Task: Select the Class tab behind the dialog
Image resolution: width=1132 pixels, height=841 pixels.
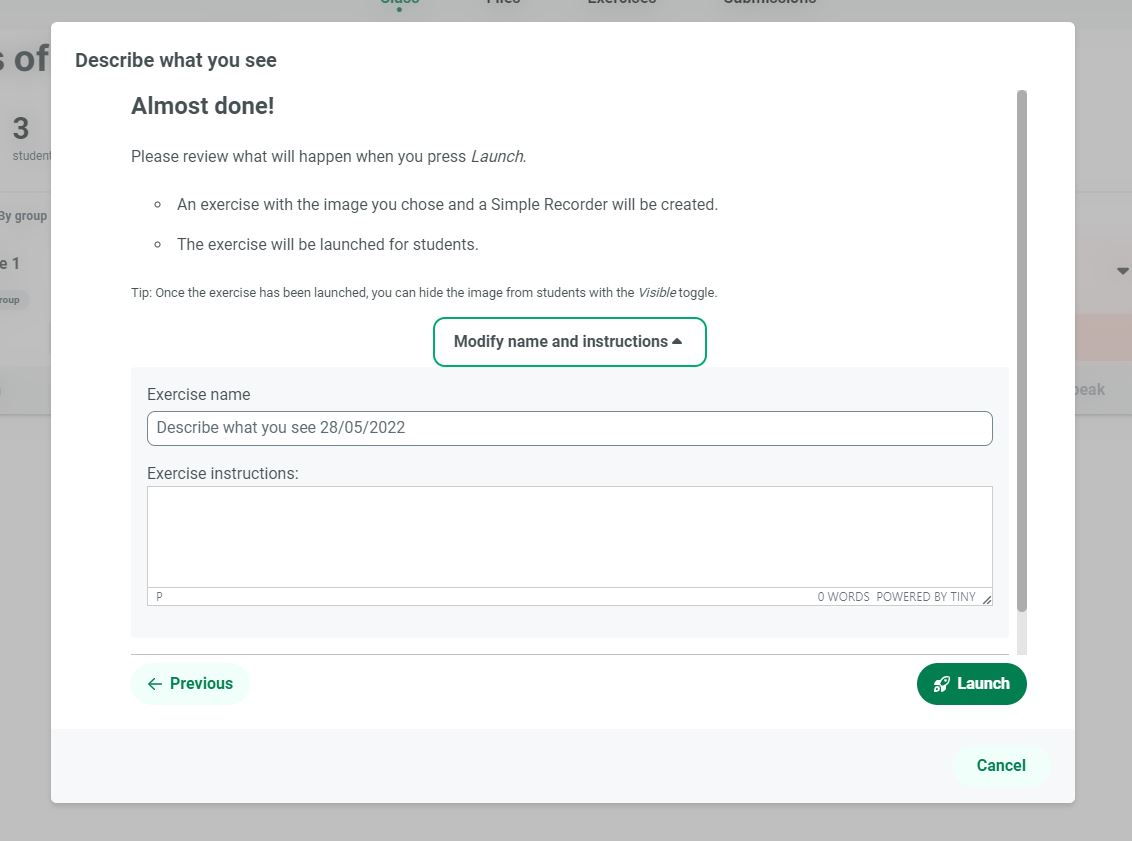Action: tap(399, 3)
